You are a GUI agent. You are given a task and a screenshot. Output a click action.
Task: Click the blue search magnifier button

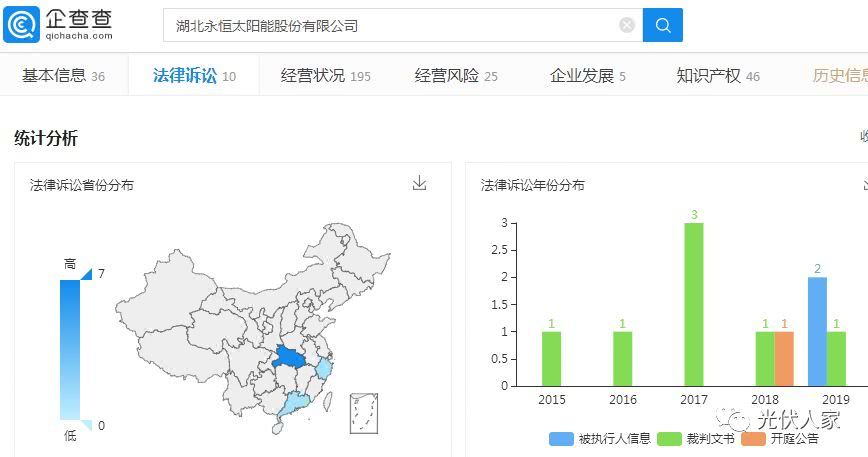663,26
